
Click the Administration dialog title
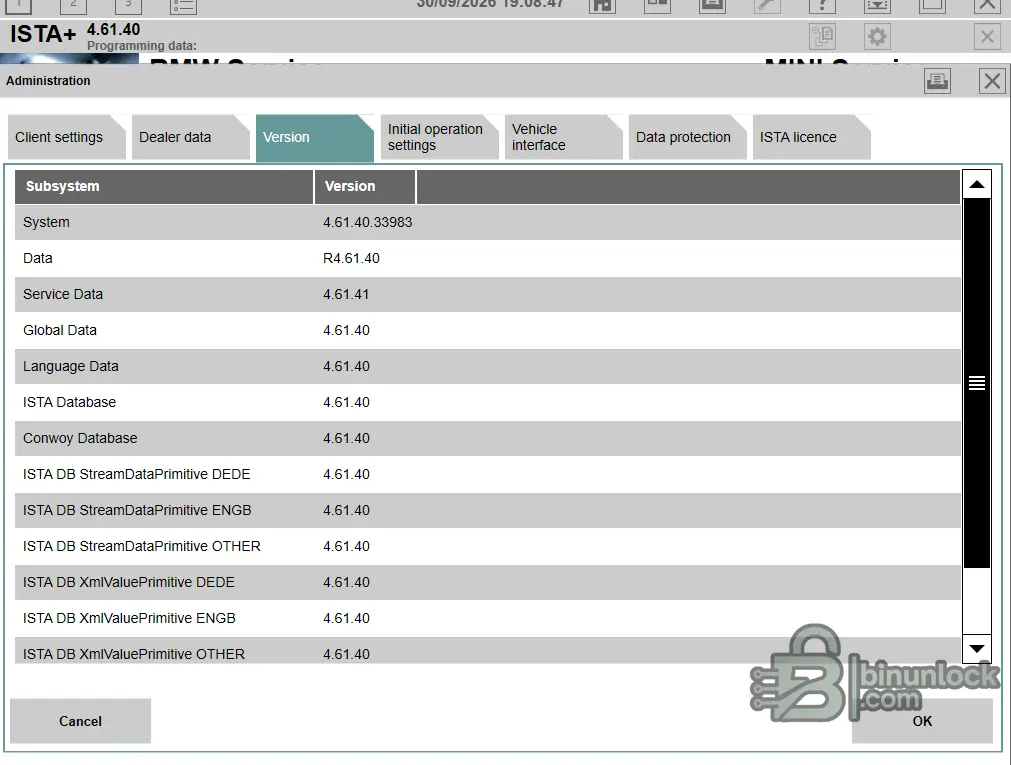click(x=48, y=81)
